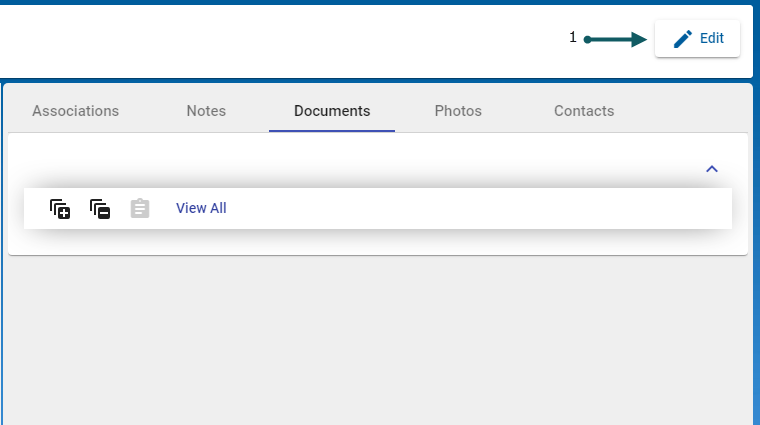Show the Contacts tab
This screenshot has height=425, width=760.
584,111
